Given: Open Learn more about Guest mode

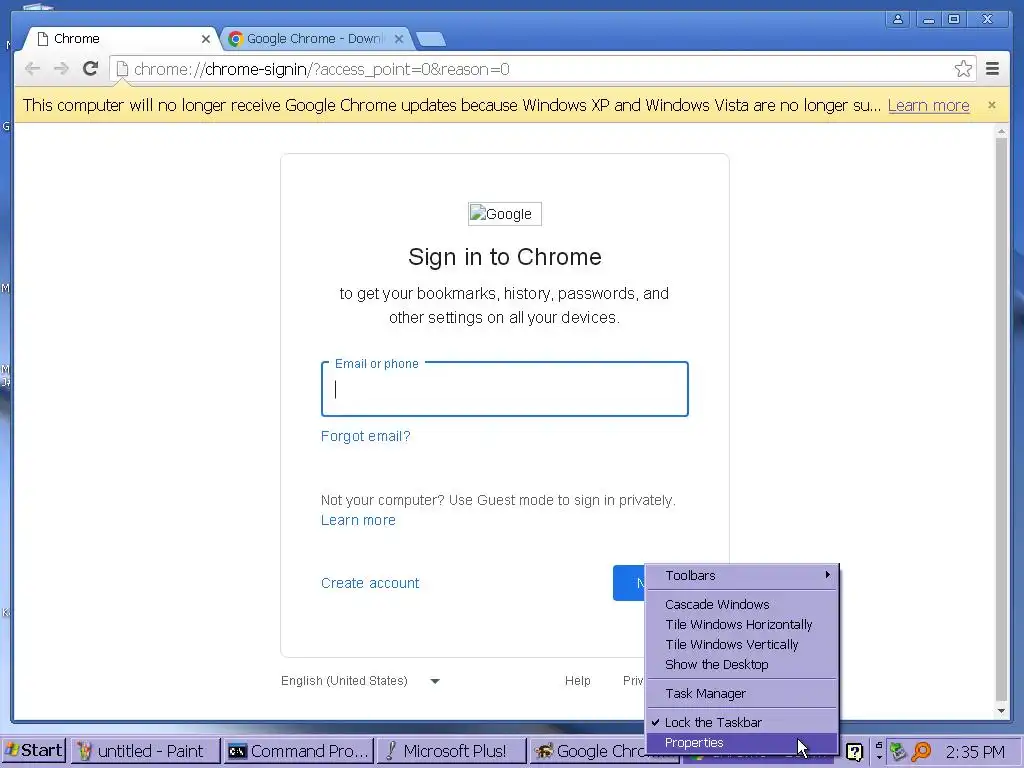Looking at the screenshot, I should pyautogui.click(x=358, y=520).
